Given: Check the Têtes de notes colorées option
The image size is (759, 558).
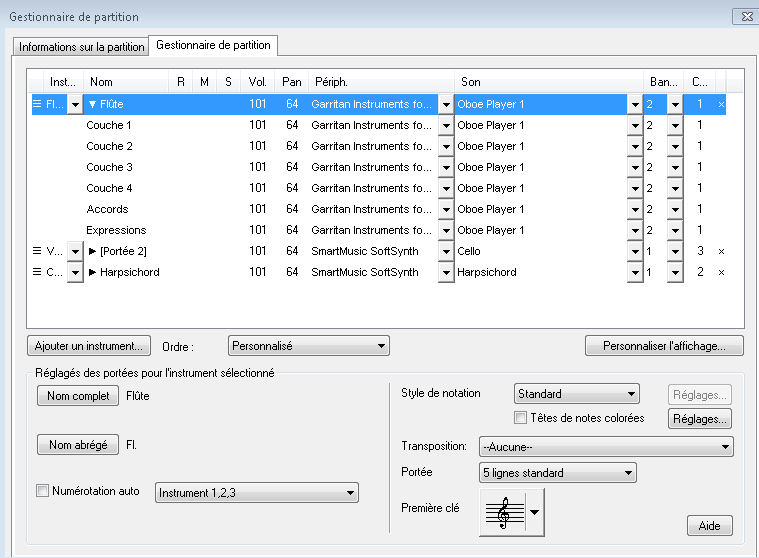Looking at the screenshot, I should click(x=520, y=418).
